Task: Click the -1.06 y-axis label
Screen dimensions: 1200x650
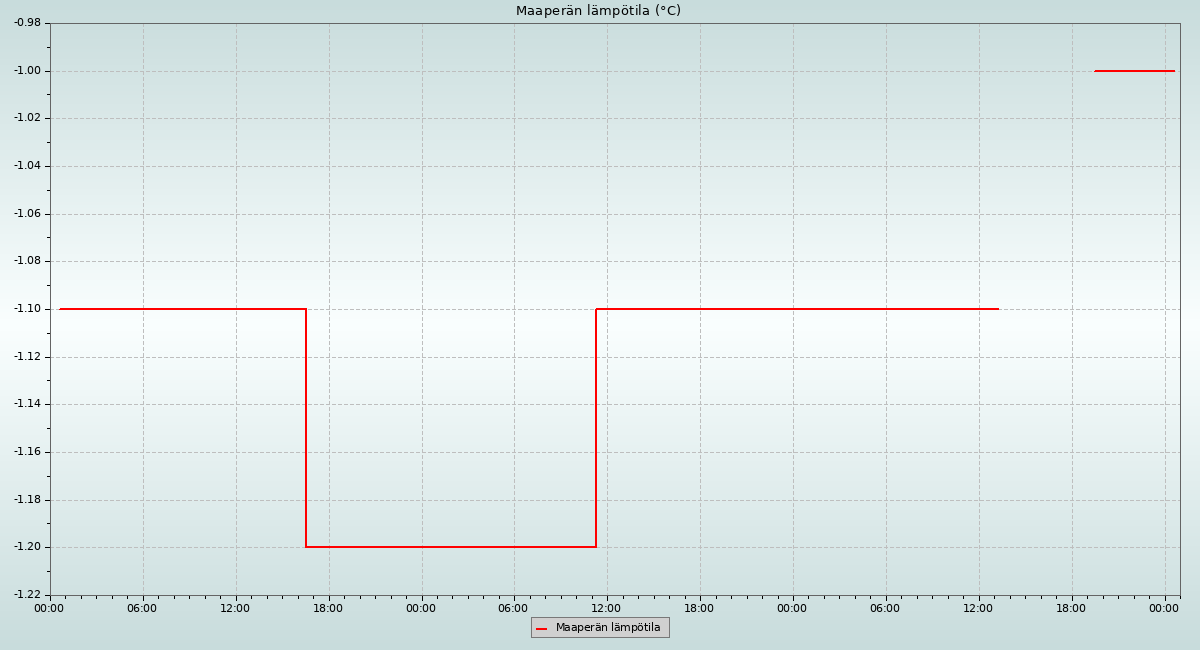Action: [27, 214]
